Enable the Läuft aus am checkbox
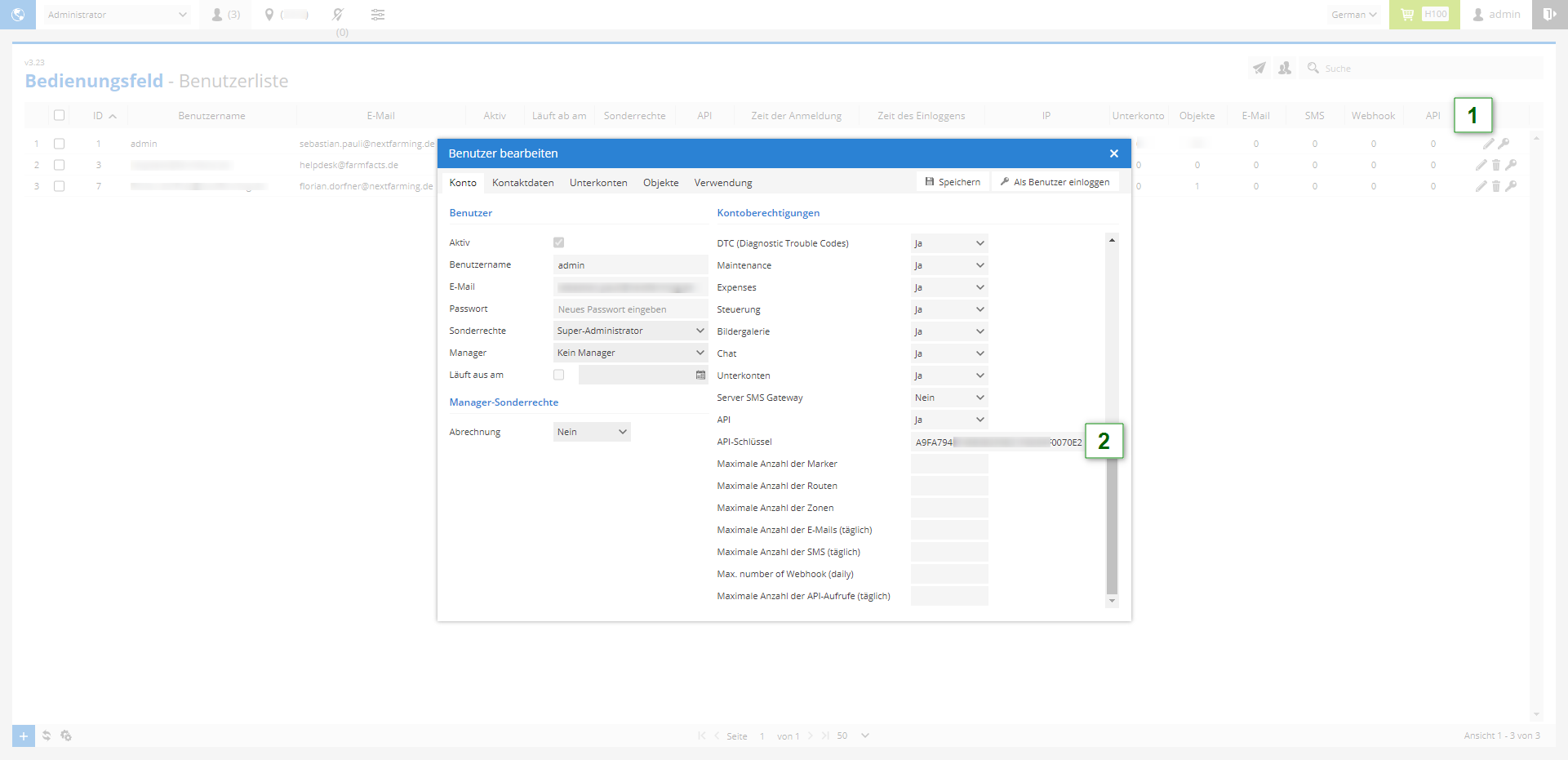 pos(558,375)
